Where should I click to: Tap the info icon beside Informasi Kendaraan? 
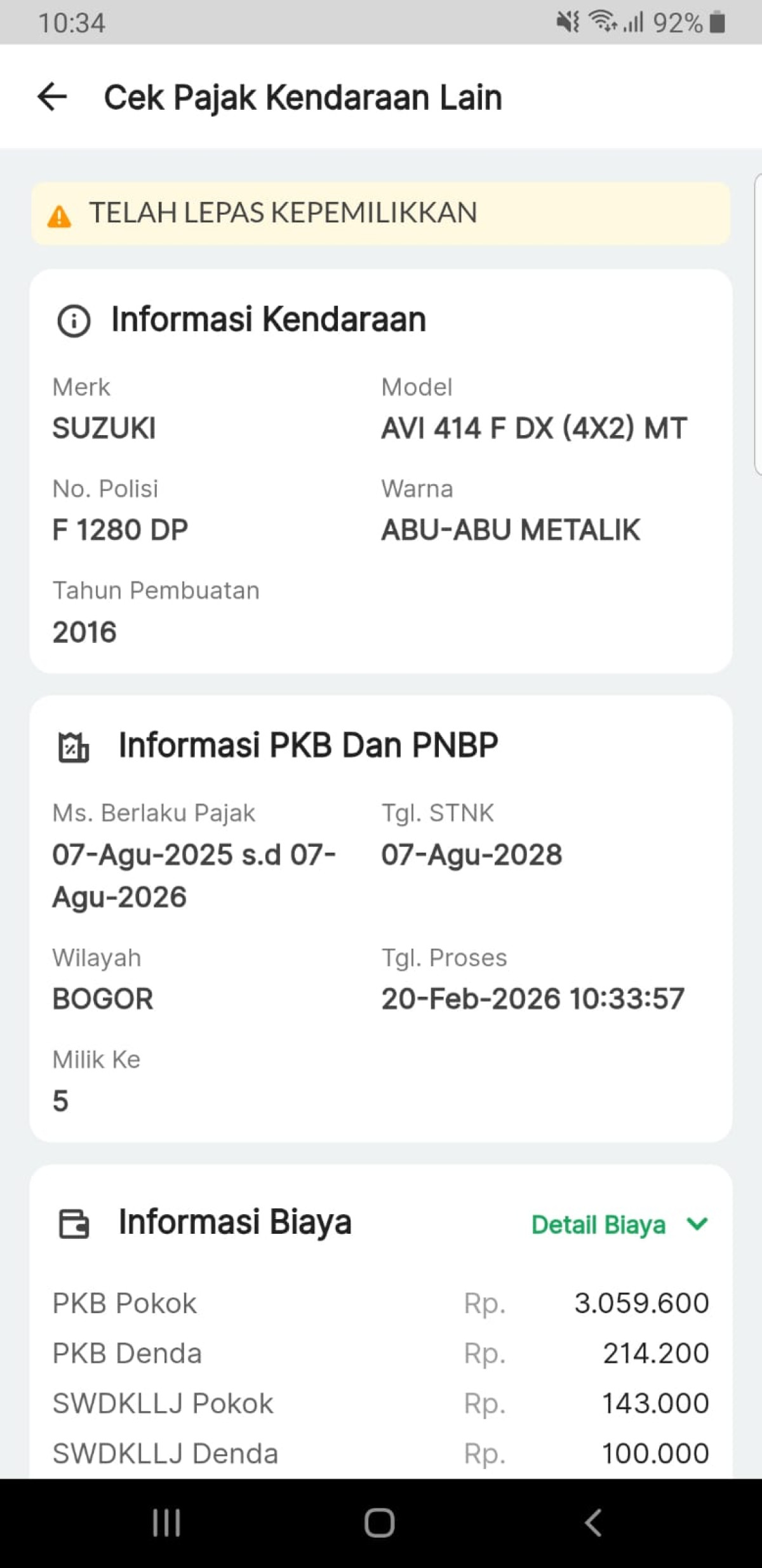click(74, 320)
